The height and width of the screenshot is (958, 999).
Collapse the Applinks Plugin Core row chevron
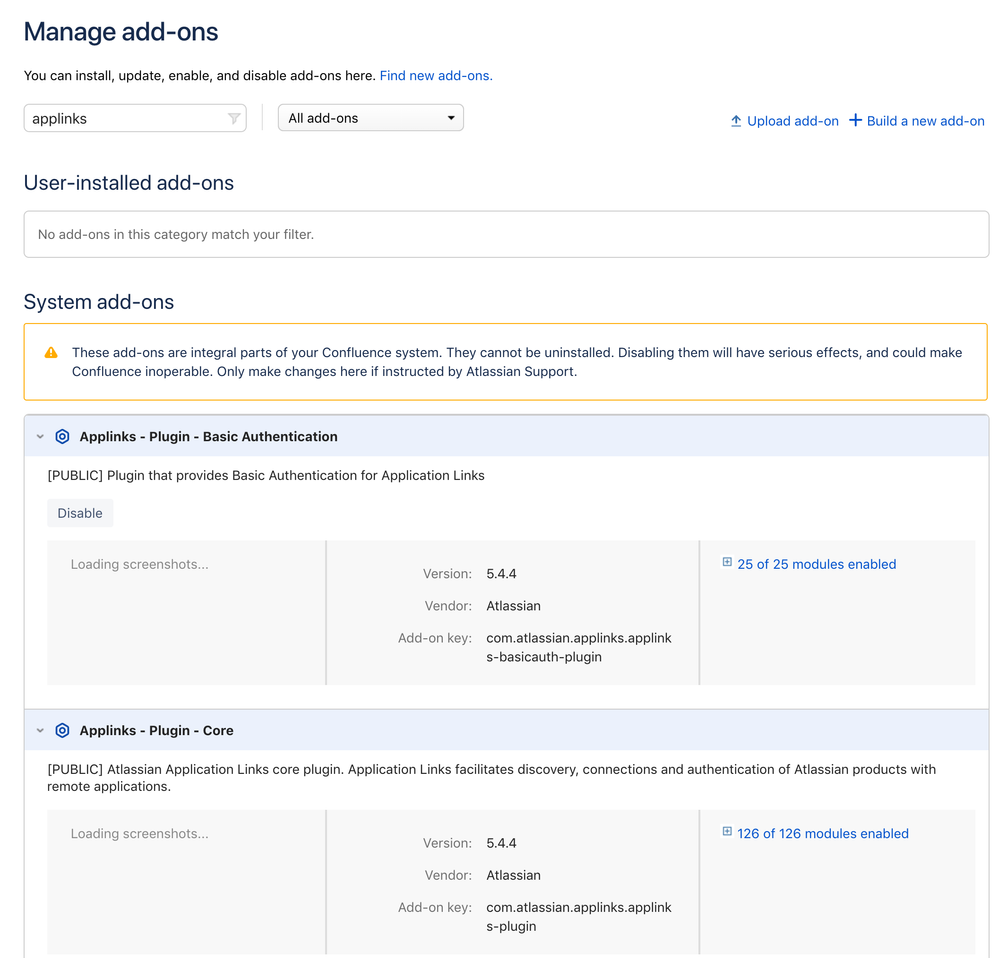click(x=40, y=731)
